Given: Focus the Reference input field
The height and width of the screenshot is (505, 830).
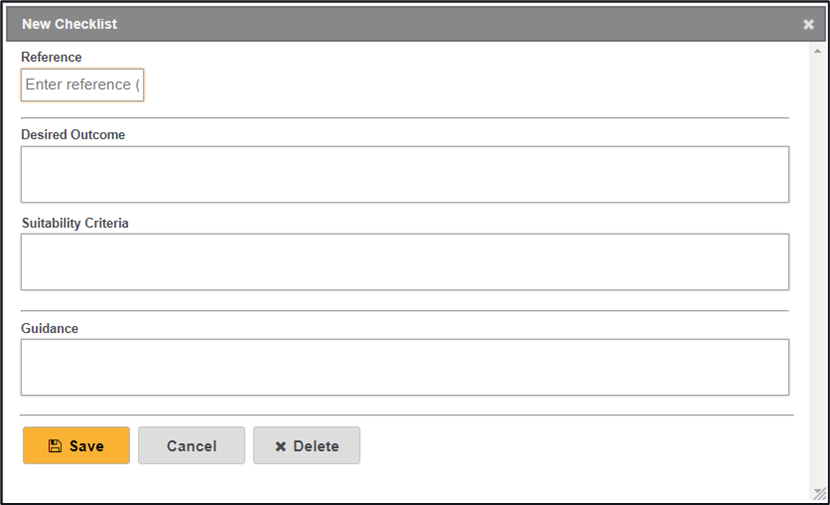Looking at the screenshot, I should pos(83,85).
